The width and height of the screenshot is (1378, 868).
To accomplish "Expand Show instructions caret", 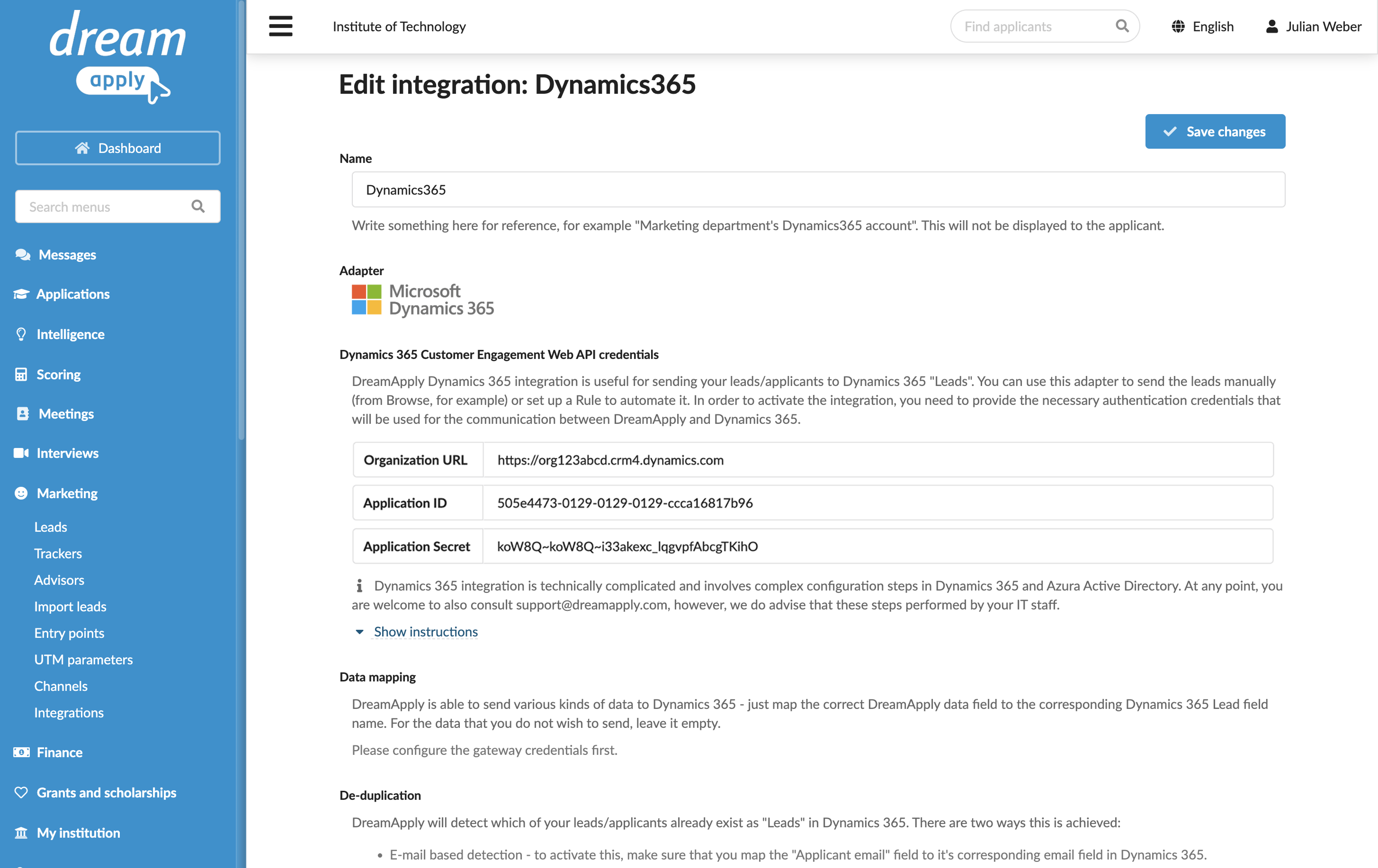I will pyautogui.click(x=359, y=632).
